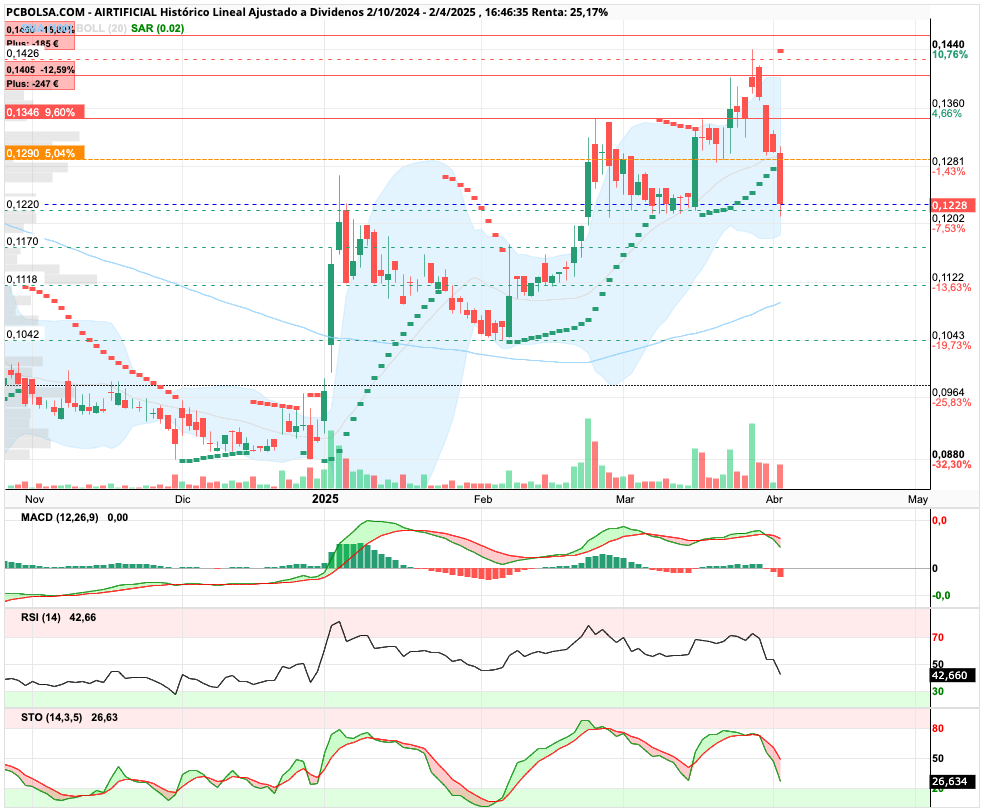
Task: Click the 0,1426 level label
Action: 23,53
